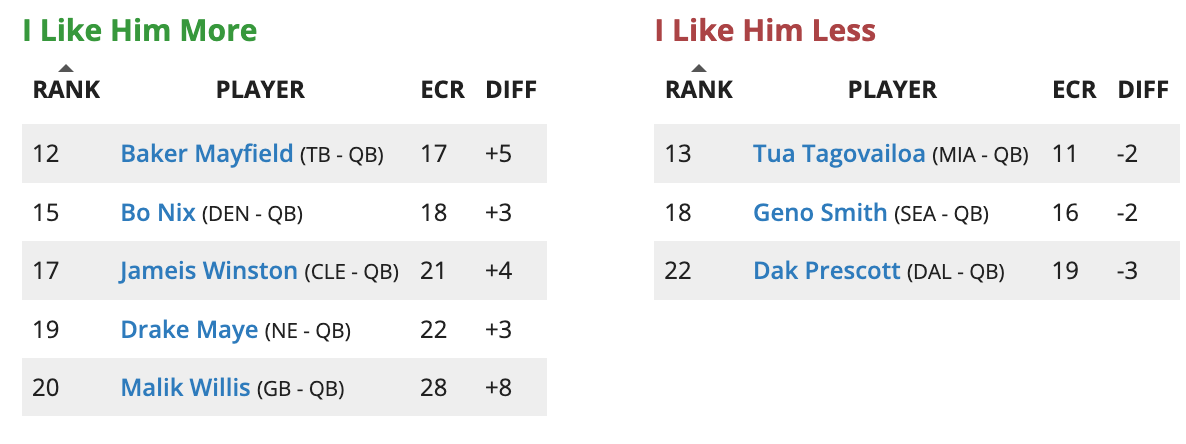Image resolution: width=1186 pixels, height=444 pixels.
Task: Sort the I Like Him Less table by DIFF
Action: click(x=1143, y=89)
